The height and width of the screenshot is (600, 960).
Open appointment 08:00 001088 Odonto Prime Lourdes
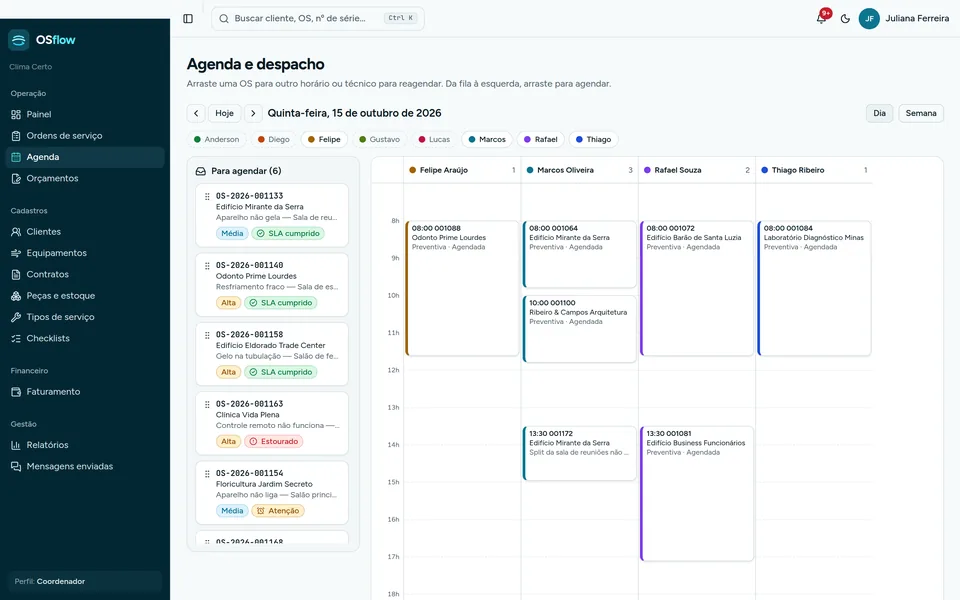(462, 288)
